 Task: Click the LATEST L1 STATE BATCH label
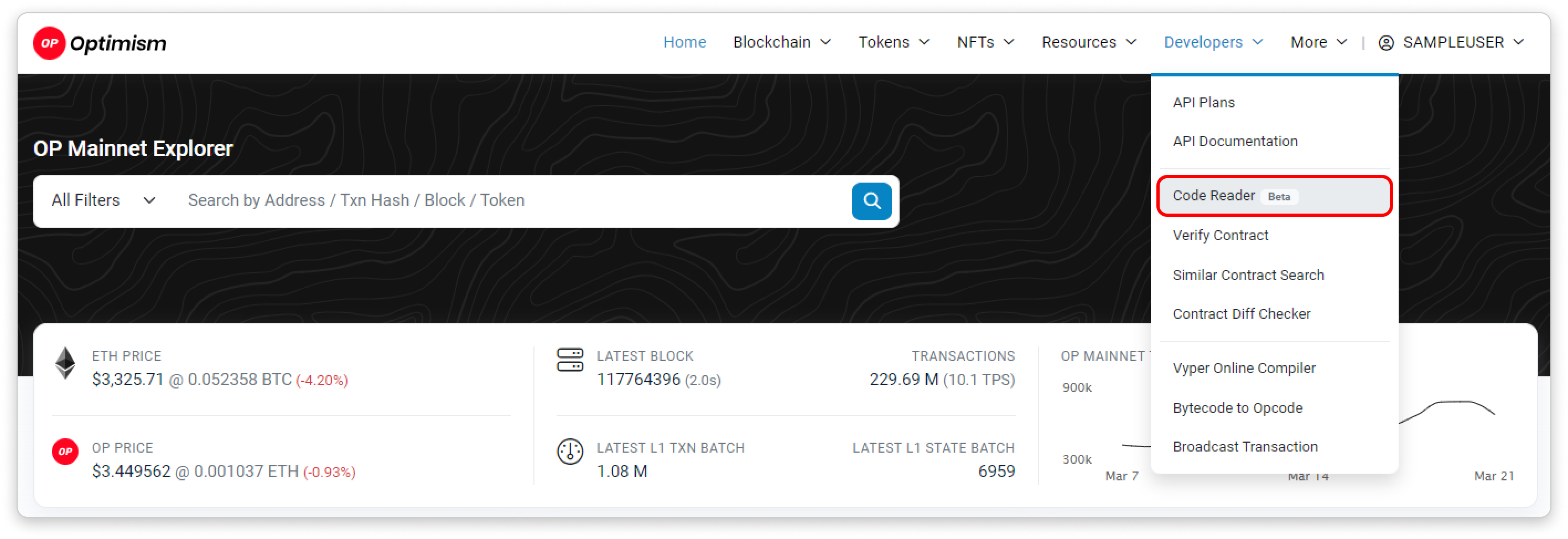coord(933,448)
